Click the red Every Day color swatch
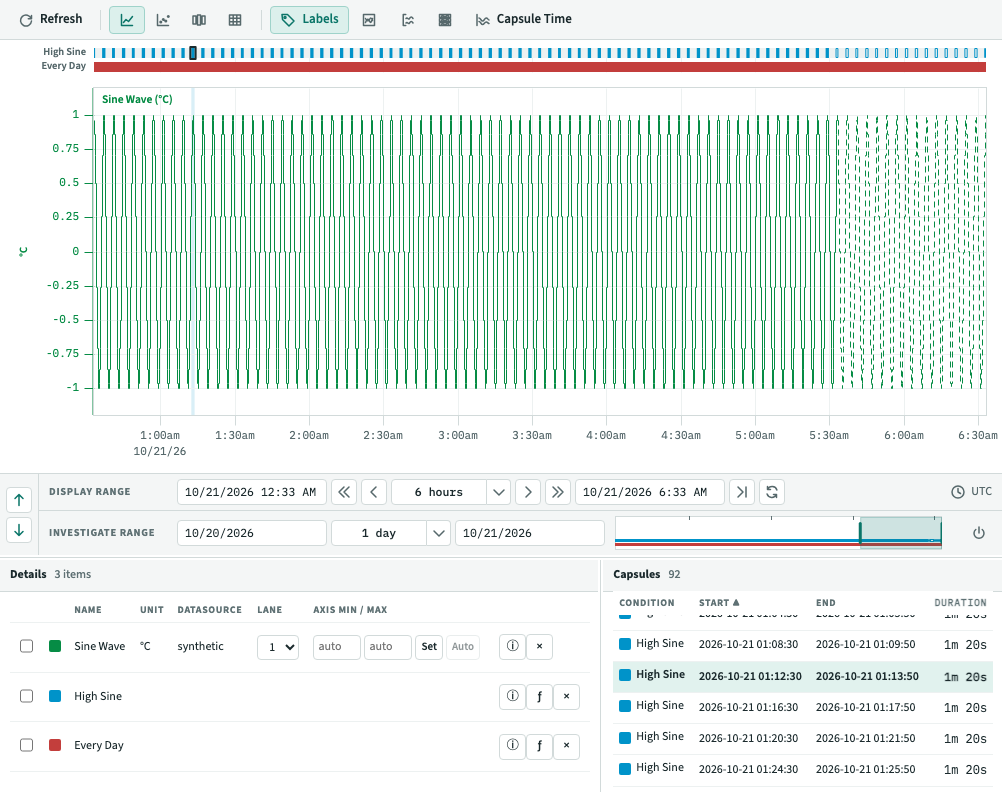The height and width of the screenshot is (792, 1002). (55, 745)
